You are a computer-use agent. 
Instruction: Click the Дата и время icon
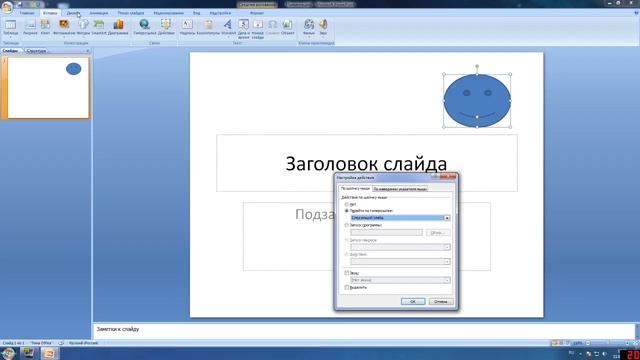(x=243, y=29)
